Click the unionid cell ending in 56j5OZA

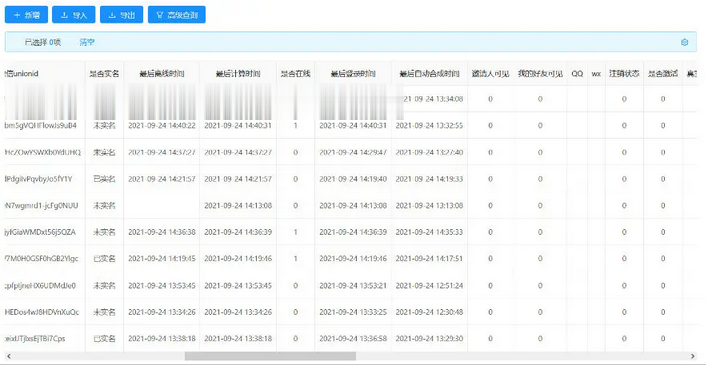point(40,232)
